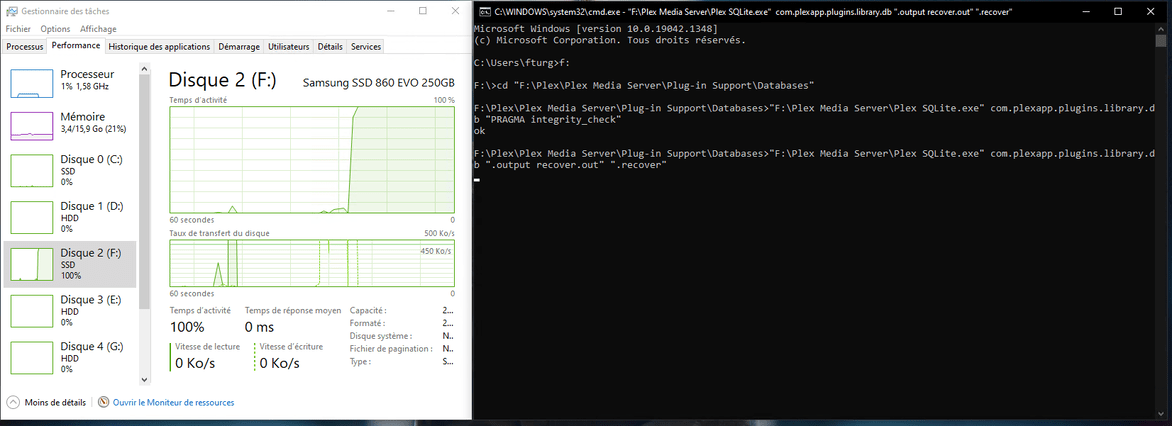Click the Capacité label

(368, 310)
